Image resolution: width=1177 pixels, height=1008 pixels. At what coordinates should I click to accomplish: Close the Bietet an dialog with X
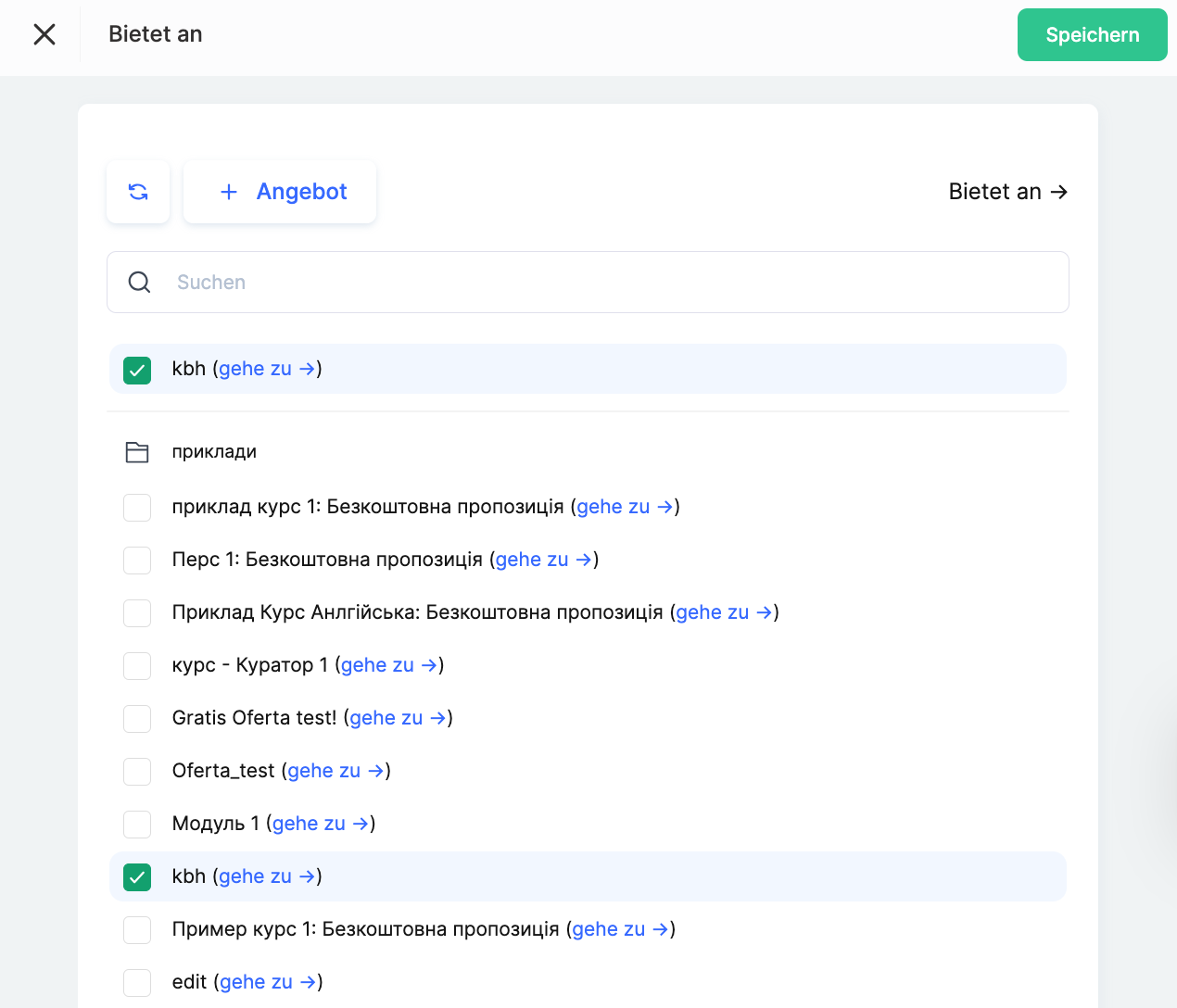click(x=44, y=34)
